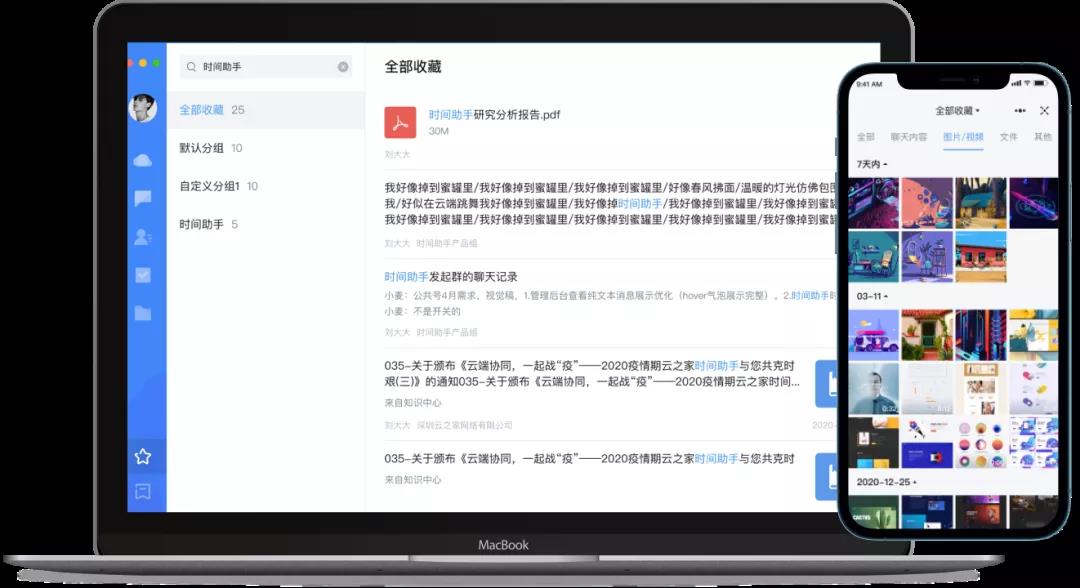Open the 全部收藏 dropdown on the phone

click(x=957, y=110)
